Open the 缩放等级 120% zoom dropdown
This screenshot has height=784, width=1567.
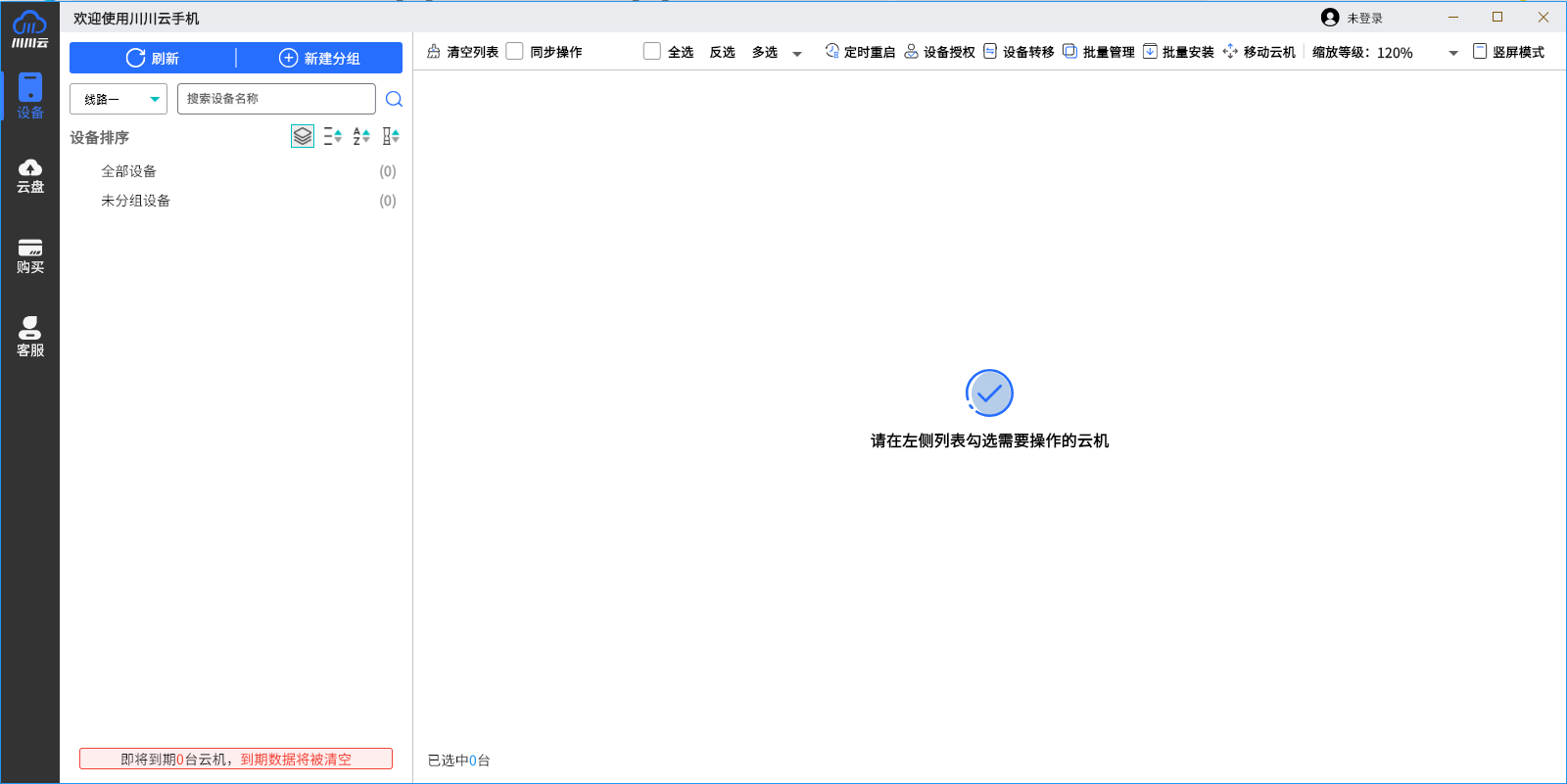tap(1452, 54)
